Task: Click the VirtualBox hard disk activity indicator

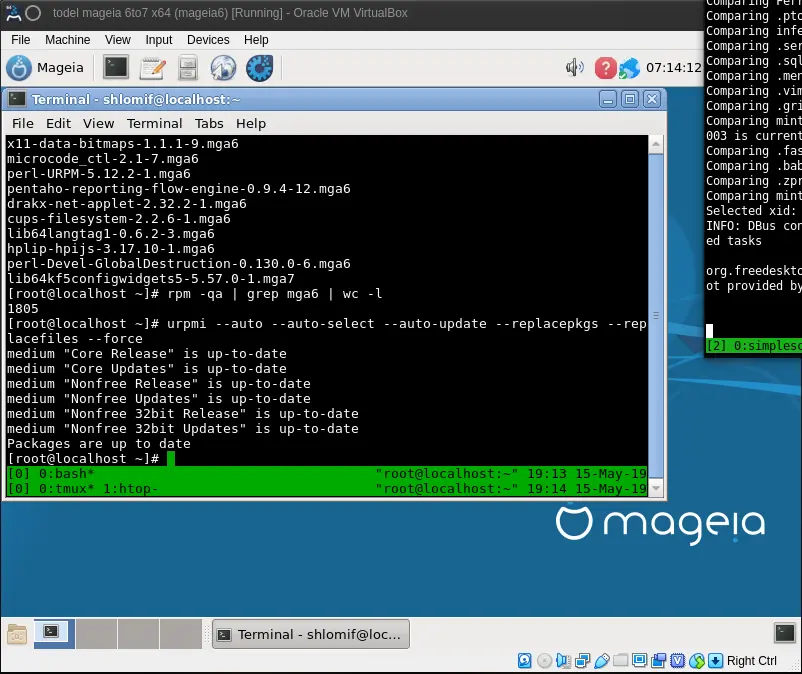Action: pos(524,661)
